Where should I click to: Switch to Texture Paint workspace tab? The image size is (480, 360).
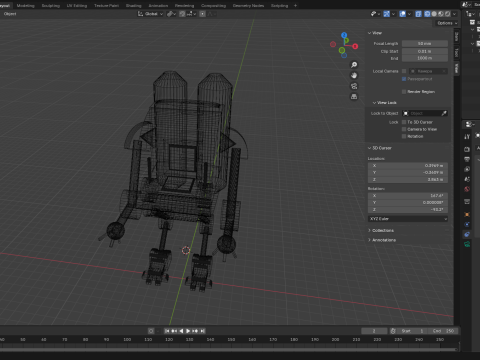tap(106, 6)
